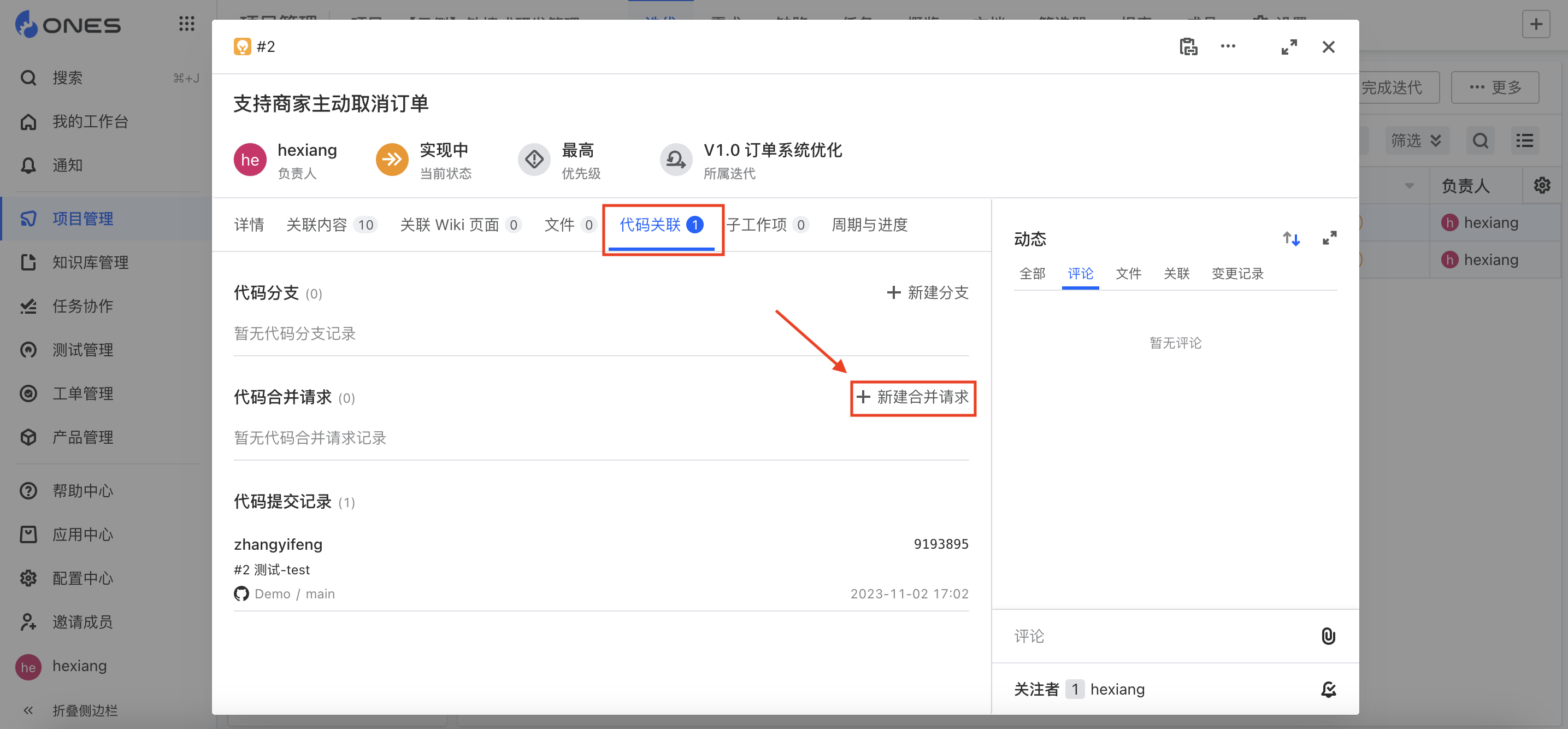
Task: Toggle activity sort order arrows
Action: 1291,239
